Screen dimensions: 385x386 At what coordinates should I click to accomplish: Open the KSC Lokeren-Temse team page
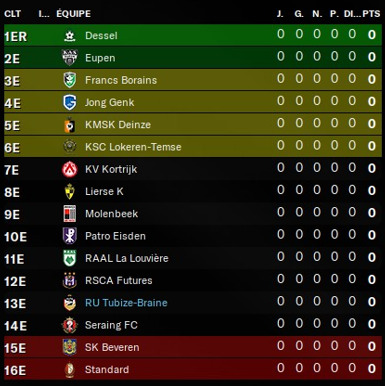pos(133,147)
